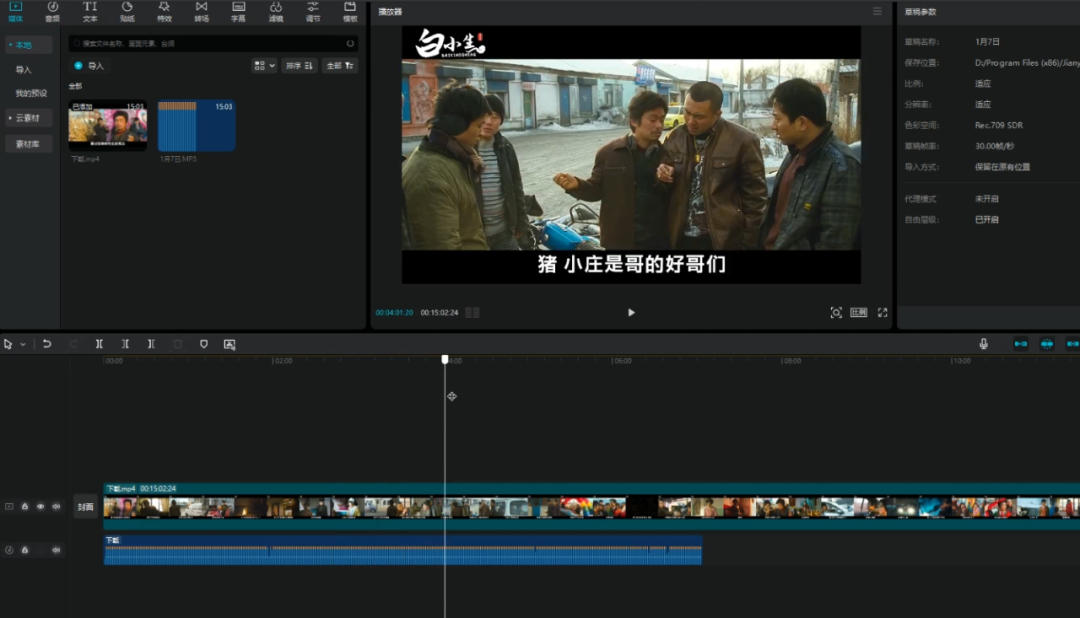Open the 比例 aspect ratio button
Screen dimensions: 1080x618
[x=858, y=313]
